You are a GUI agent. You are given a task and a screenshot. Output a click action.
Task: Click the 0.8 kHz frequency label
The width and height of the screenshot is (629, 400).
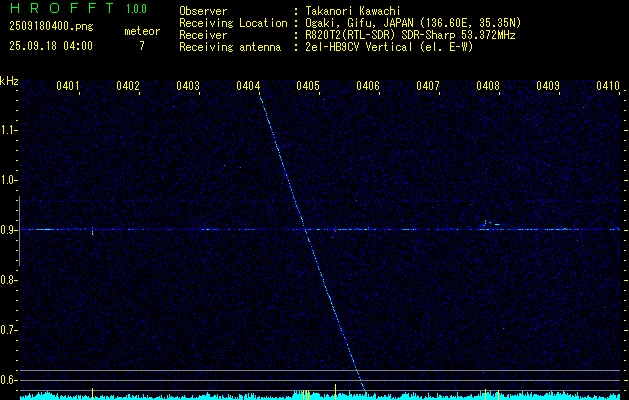[x=8, y=280]
